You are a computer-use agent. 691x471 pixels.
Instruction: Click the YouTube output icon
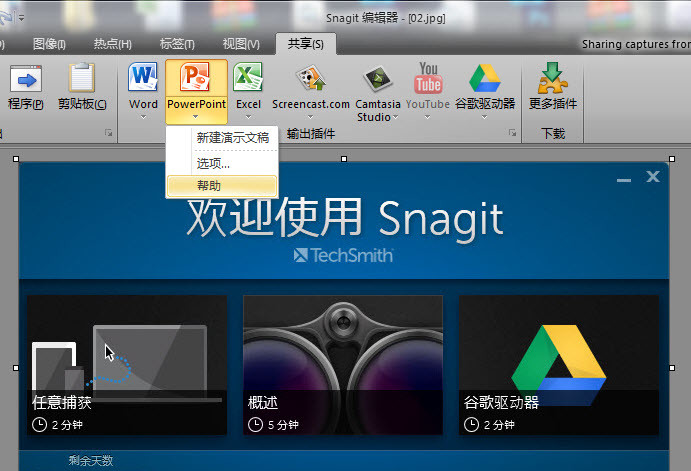click(428, 78)
